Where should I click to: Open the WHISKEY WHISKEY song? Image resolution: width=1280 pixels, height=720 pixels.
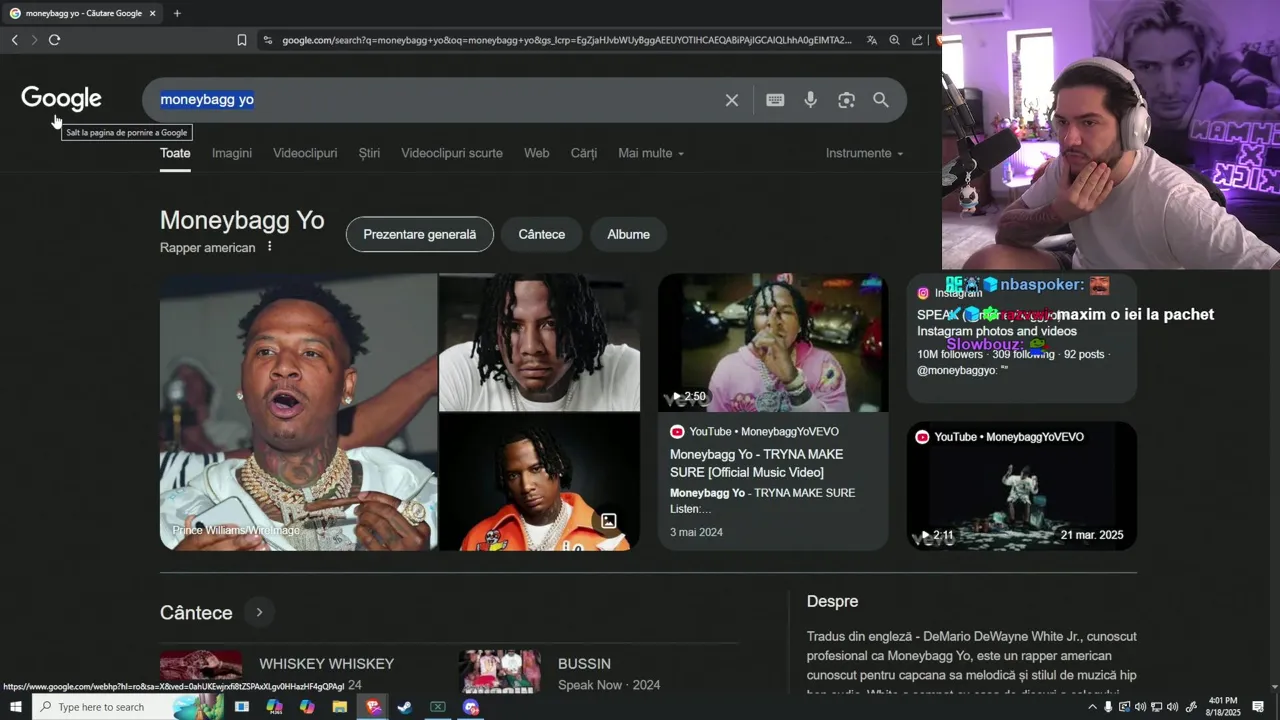(326, 664)
